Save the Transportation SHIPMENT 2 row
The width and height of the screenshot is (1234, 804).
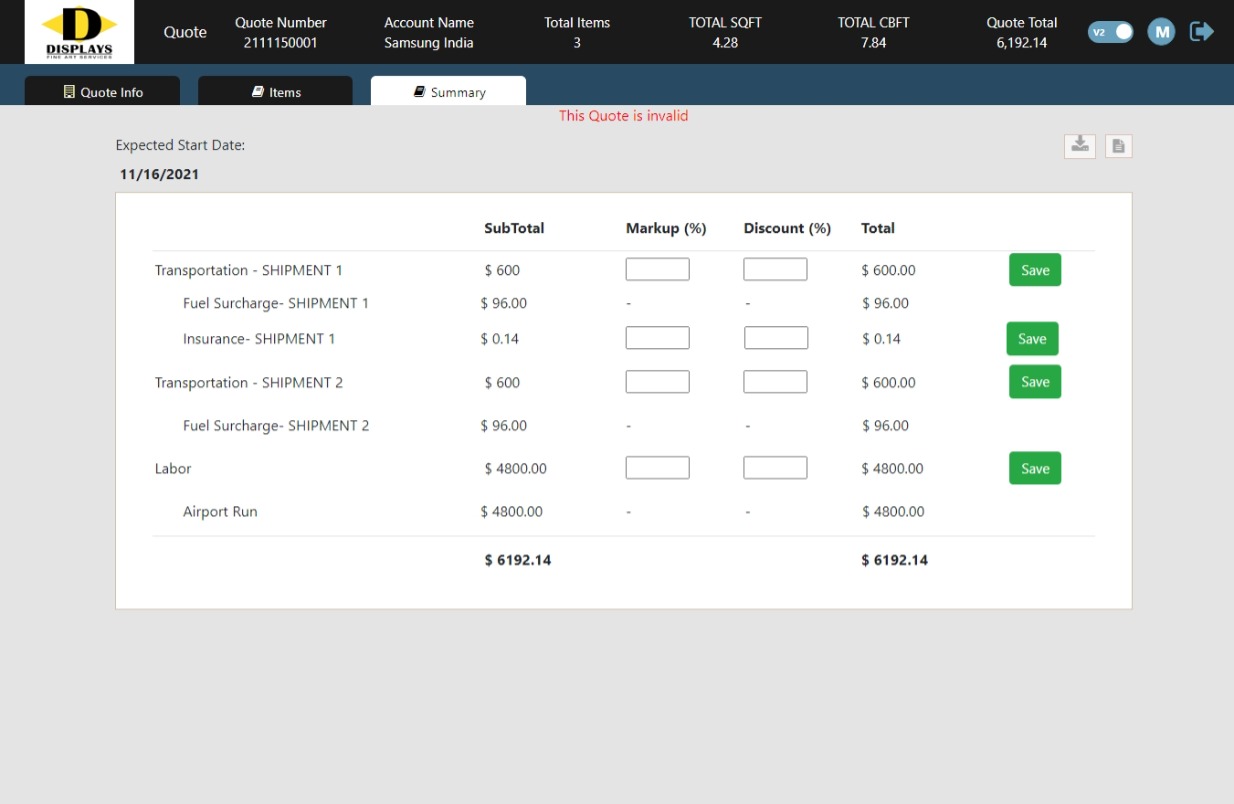pyautogui.click(x=1034, y=382)
